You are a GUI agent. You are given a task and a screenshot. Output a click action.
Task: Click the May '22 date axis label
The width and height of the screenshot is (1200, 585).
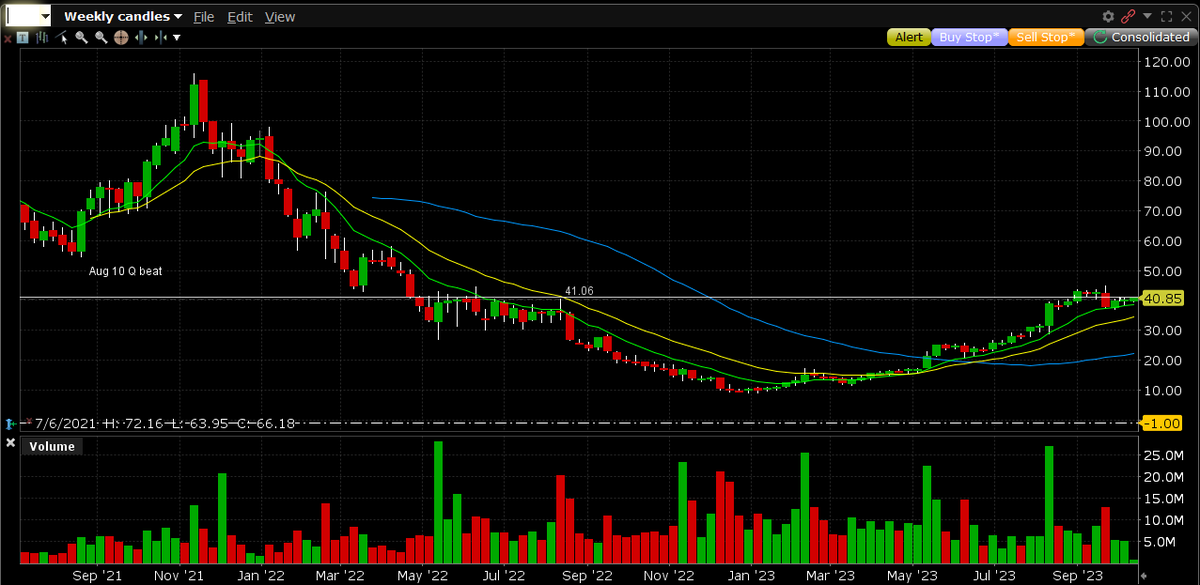coord(421,576)
